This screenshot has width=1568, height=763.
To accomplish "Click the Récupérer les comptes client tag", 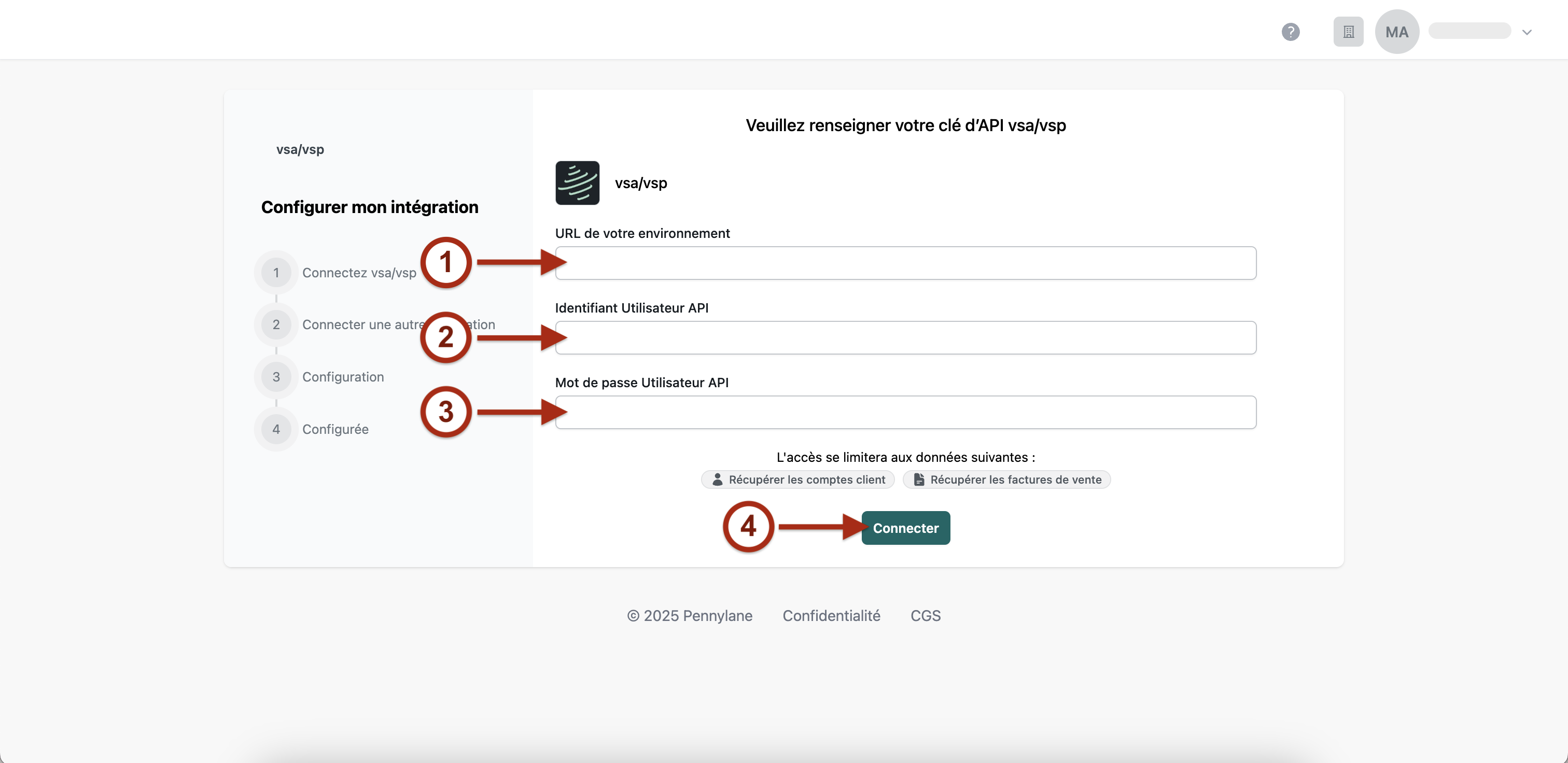I will 806,479.
